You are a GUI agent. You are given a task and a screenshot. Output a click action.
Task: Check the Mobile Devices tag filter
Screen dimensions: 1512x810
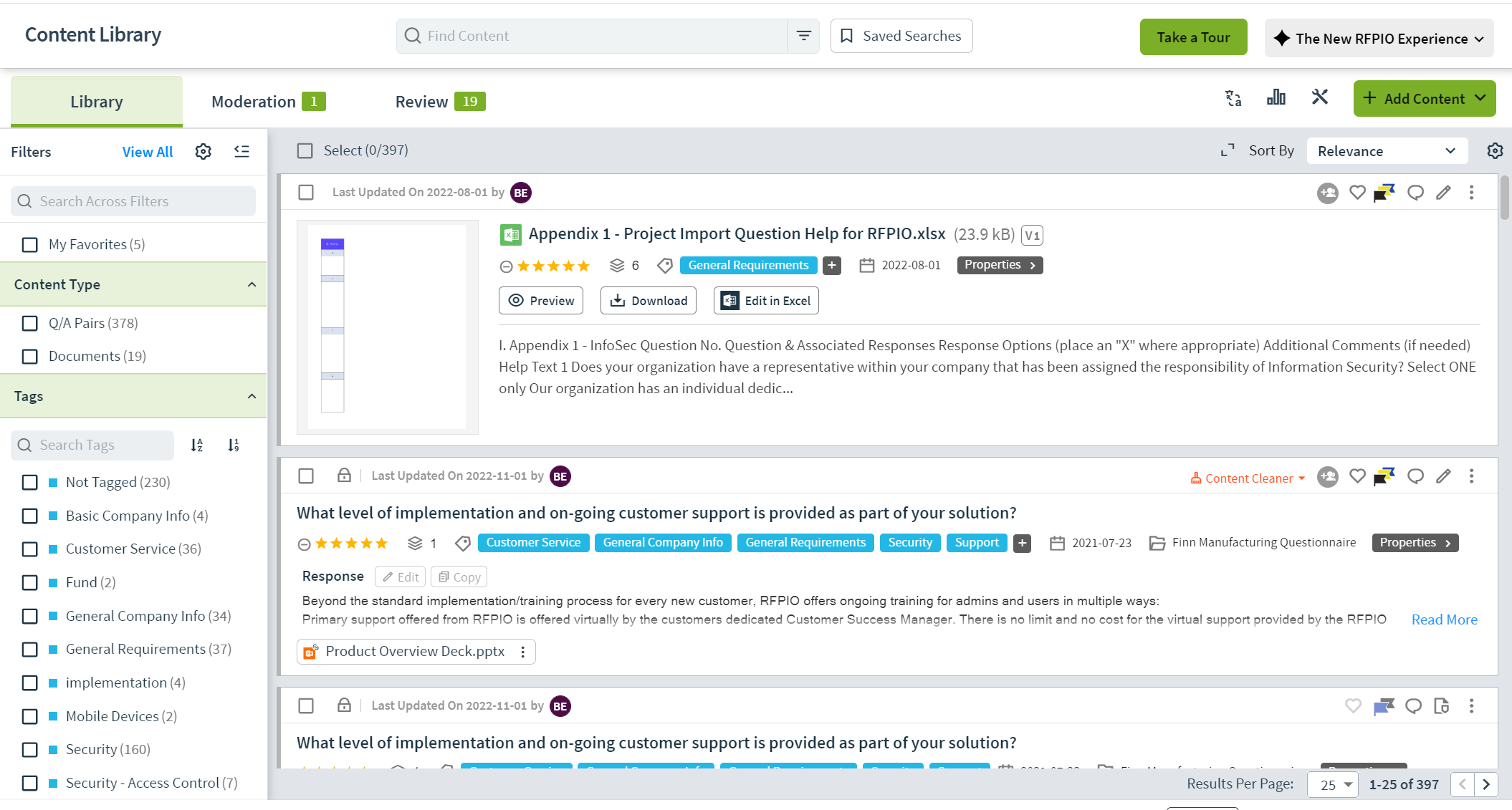pos(30,717)
